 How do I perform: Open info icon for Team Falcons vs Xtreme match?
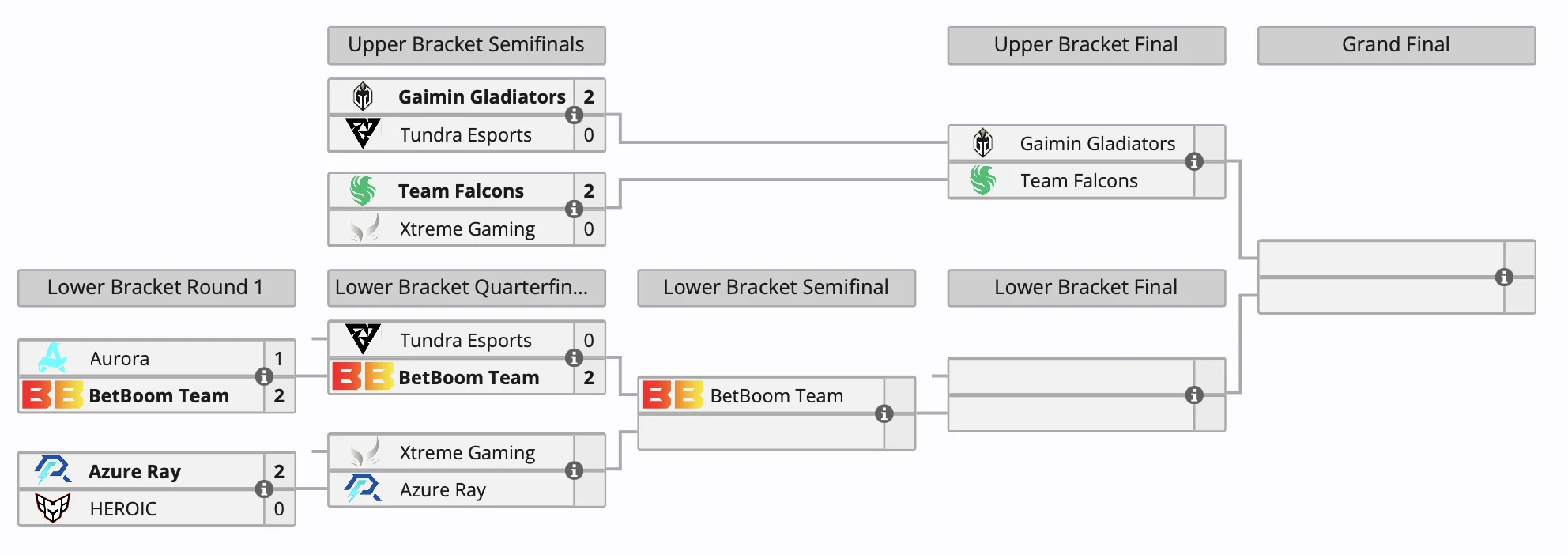click(574, 210)
